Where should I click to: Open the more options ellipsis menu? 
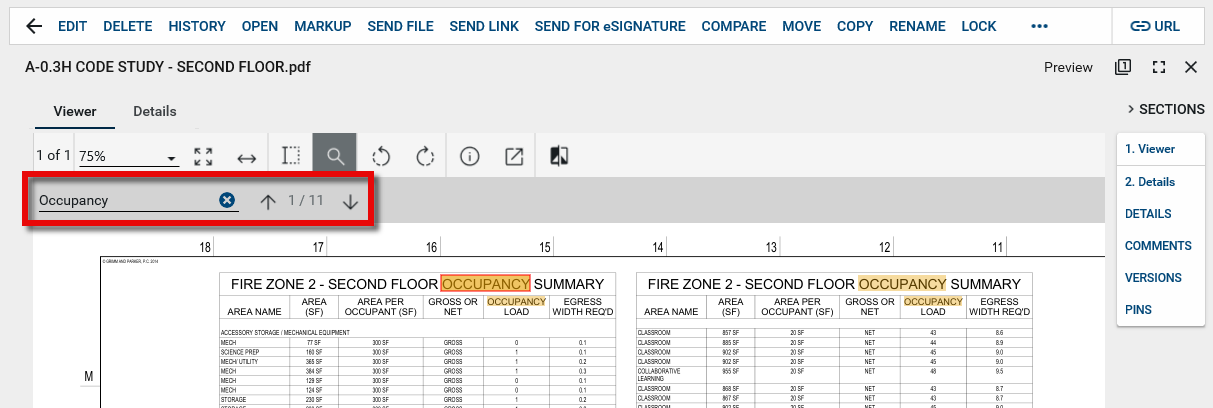click(1040, 26)
